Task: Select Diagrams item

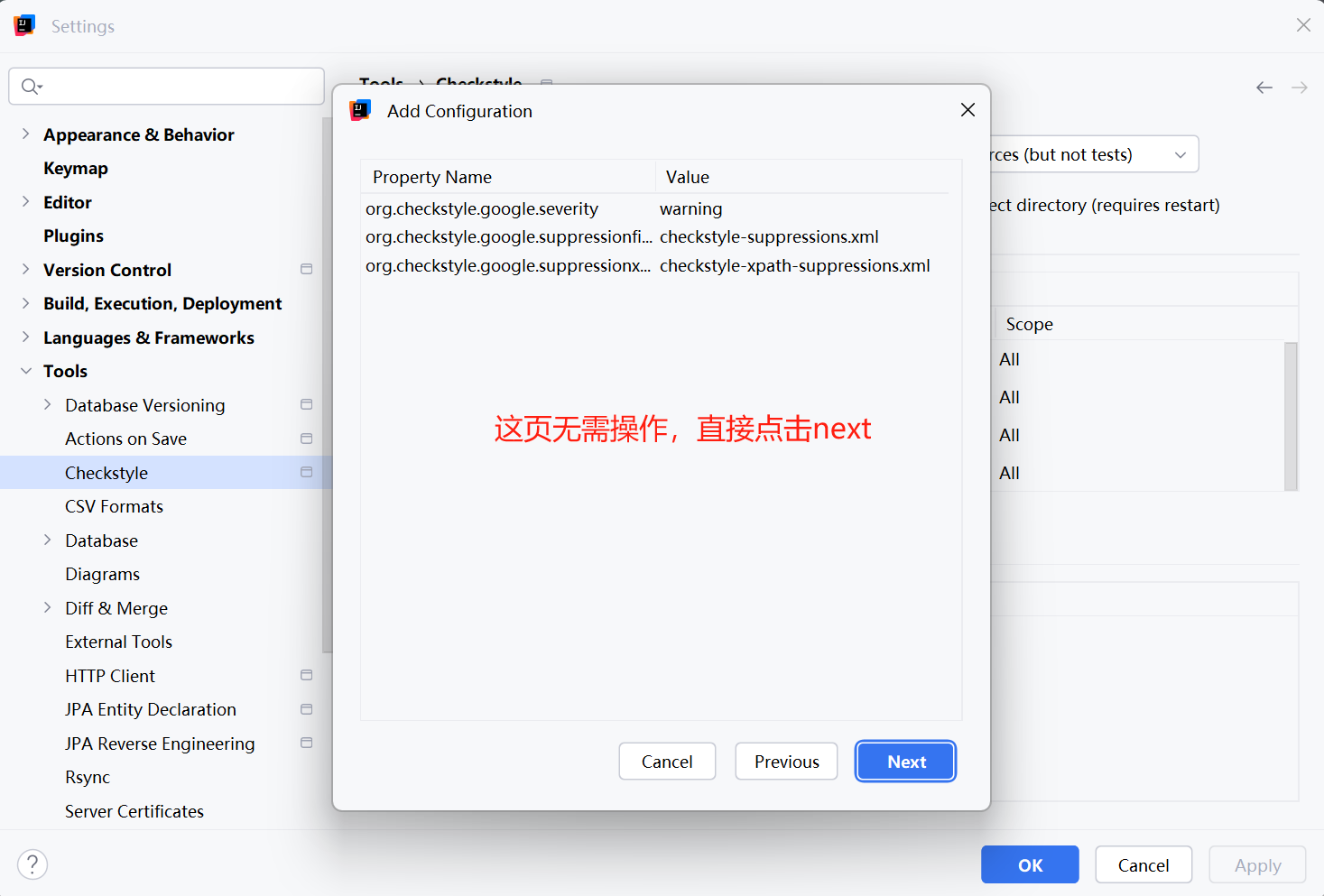Action: (102, 574)
